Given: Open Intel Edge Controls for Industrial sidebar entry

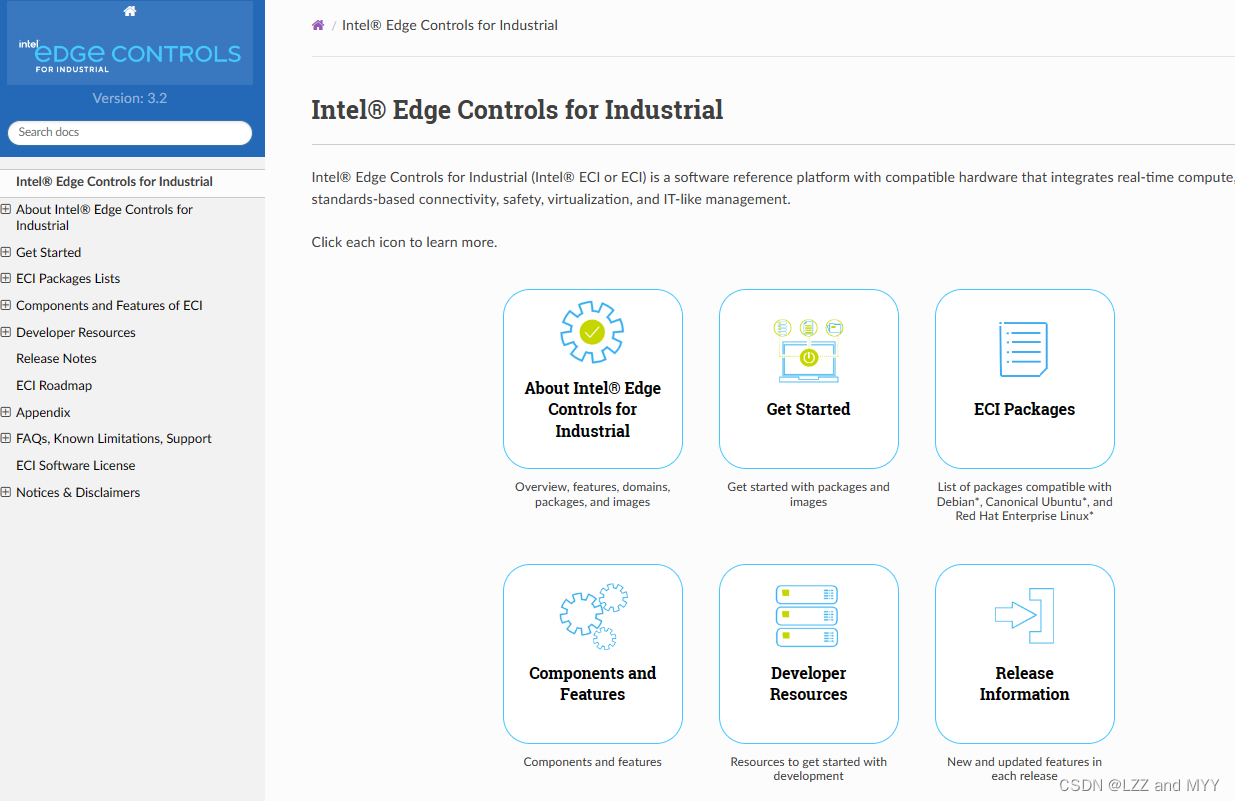Looking at the screenshot, I should click(x=114, y=182).
